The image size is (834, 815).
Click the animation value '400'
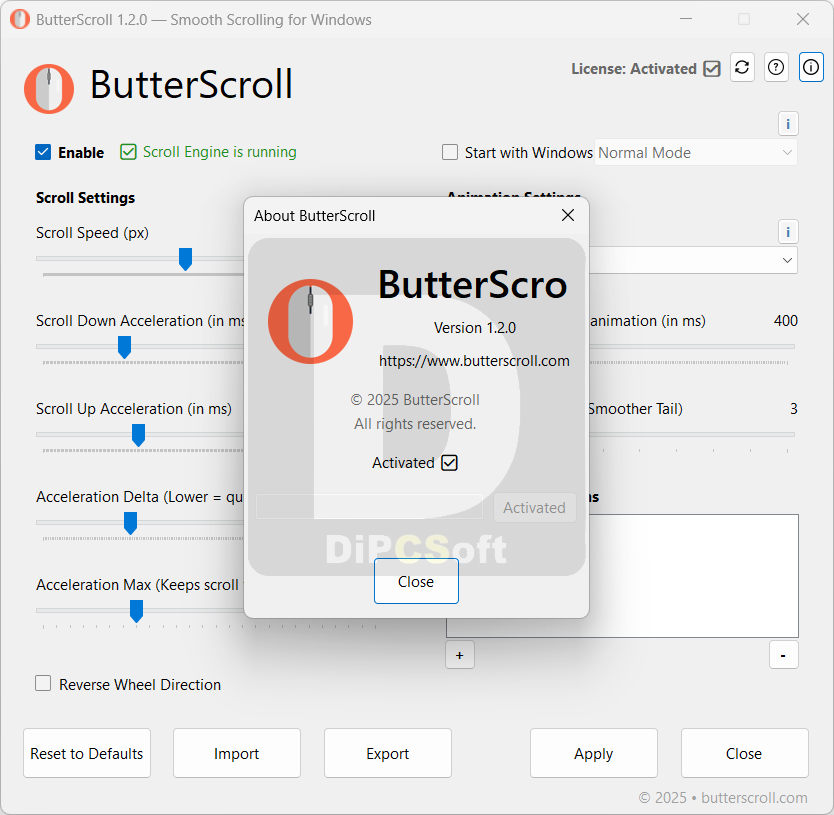pos(786,321)
